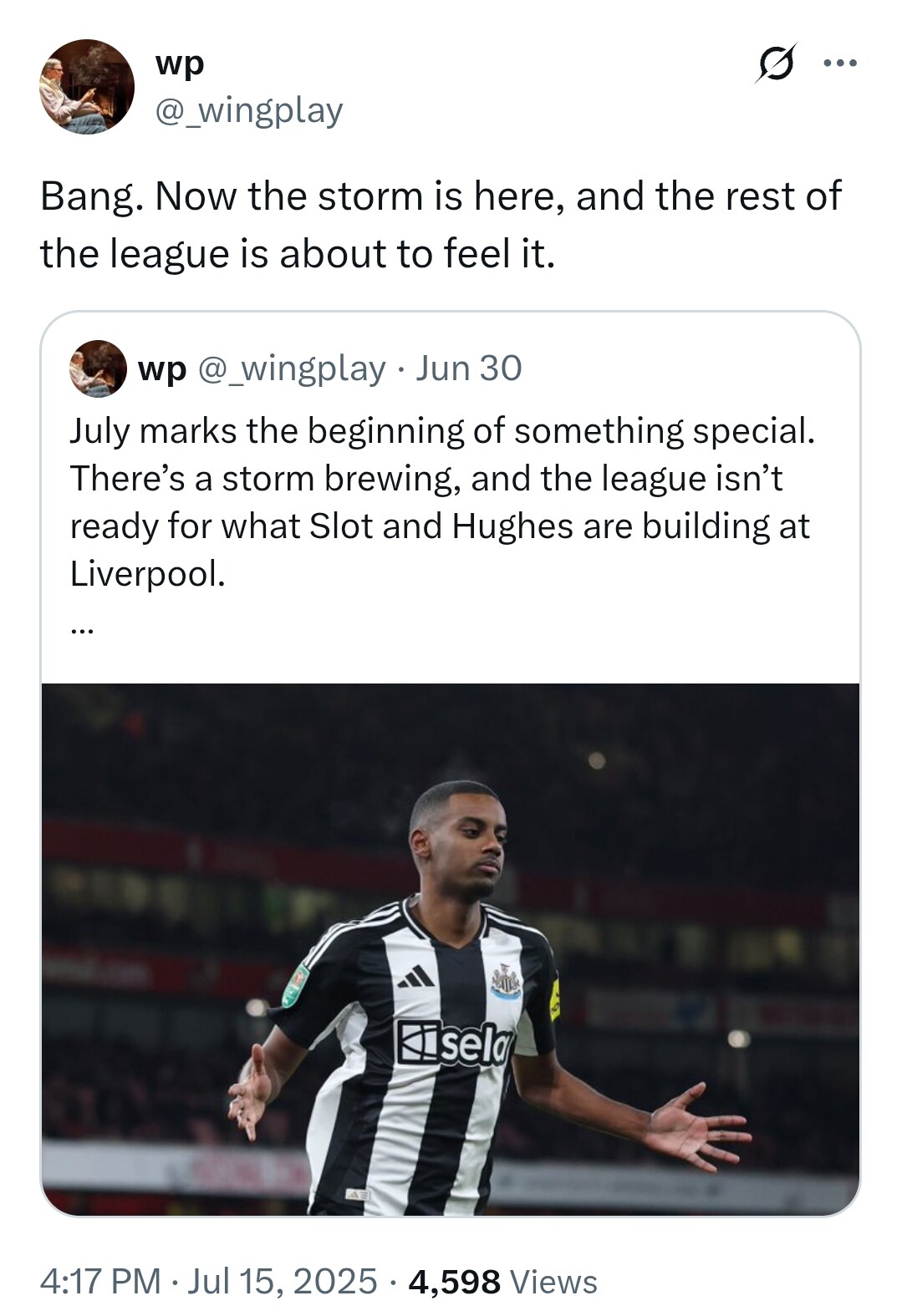This screenshot has height=1316, width=902.
Task: Click the Adidas logo on the shirt
Action: [415, 977]
